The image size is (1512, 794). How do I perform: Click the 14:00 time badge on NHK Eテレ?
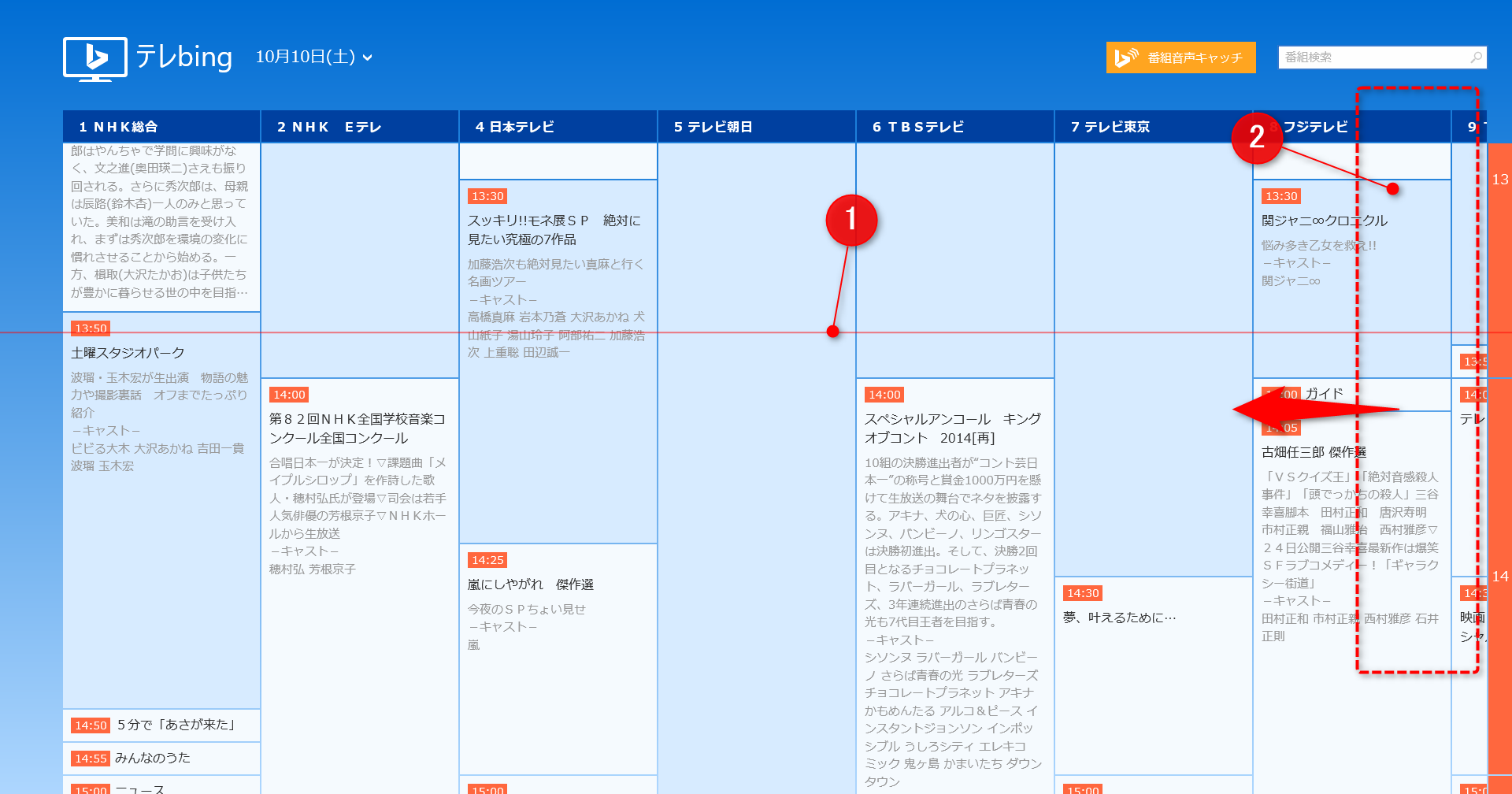click(x=289, y=395)
